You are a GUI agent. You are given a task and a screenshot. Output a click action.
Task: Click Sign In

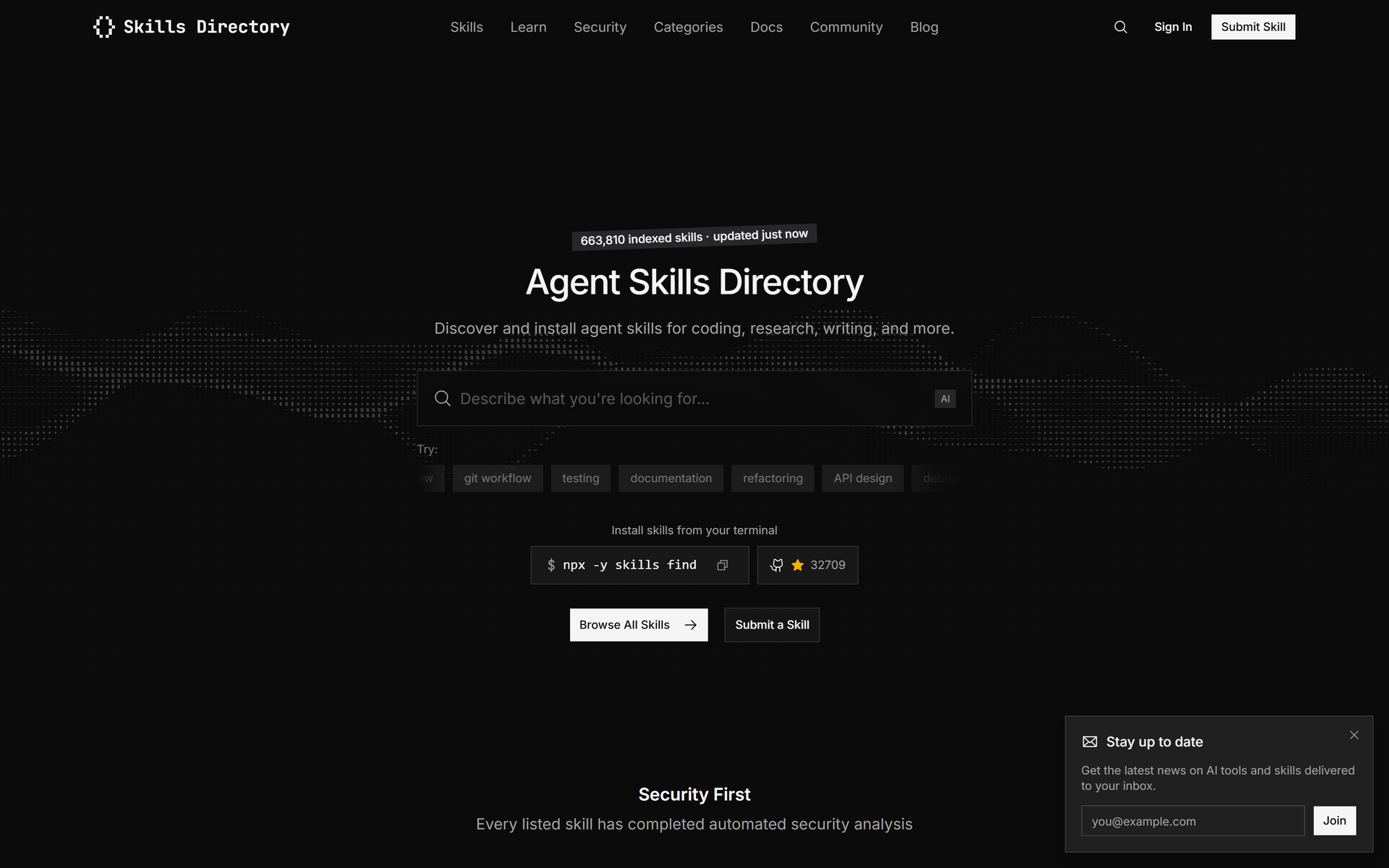click(1173, 27)
